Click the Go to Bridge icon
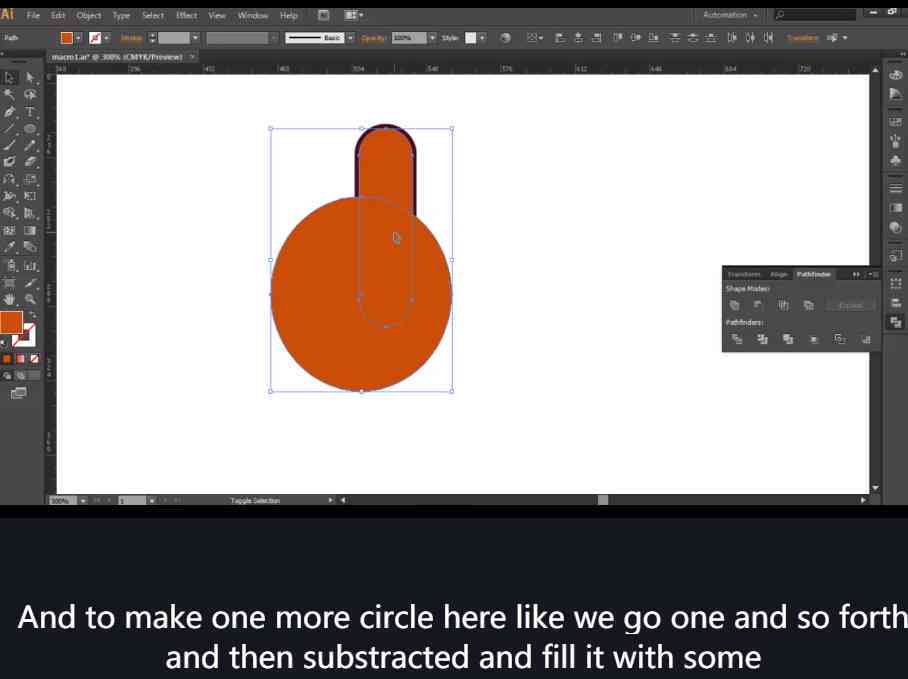The width and height of the screenshot is (908, 679). [x=324, y=16]
